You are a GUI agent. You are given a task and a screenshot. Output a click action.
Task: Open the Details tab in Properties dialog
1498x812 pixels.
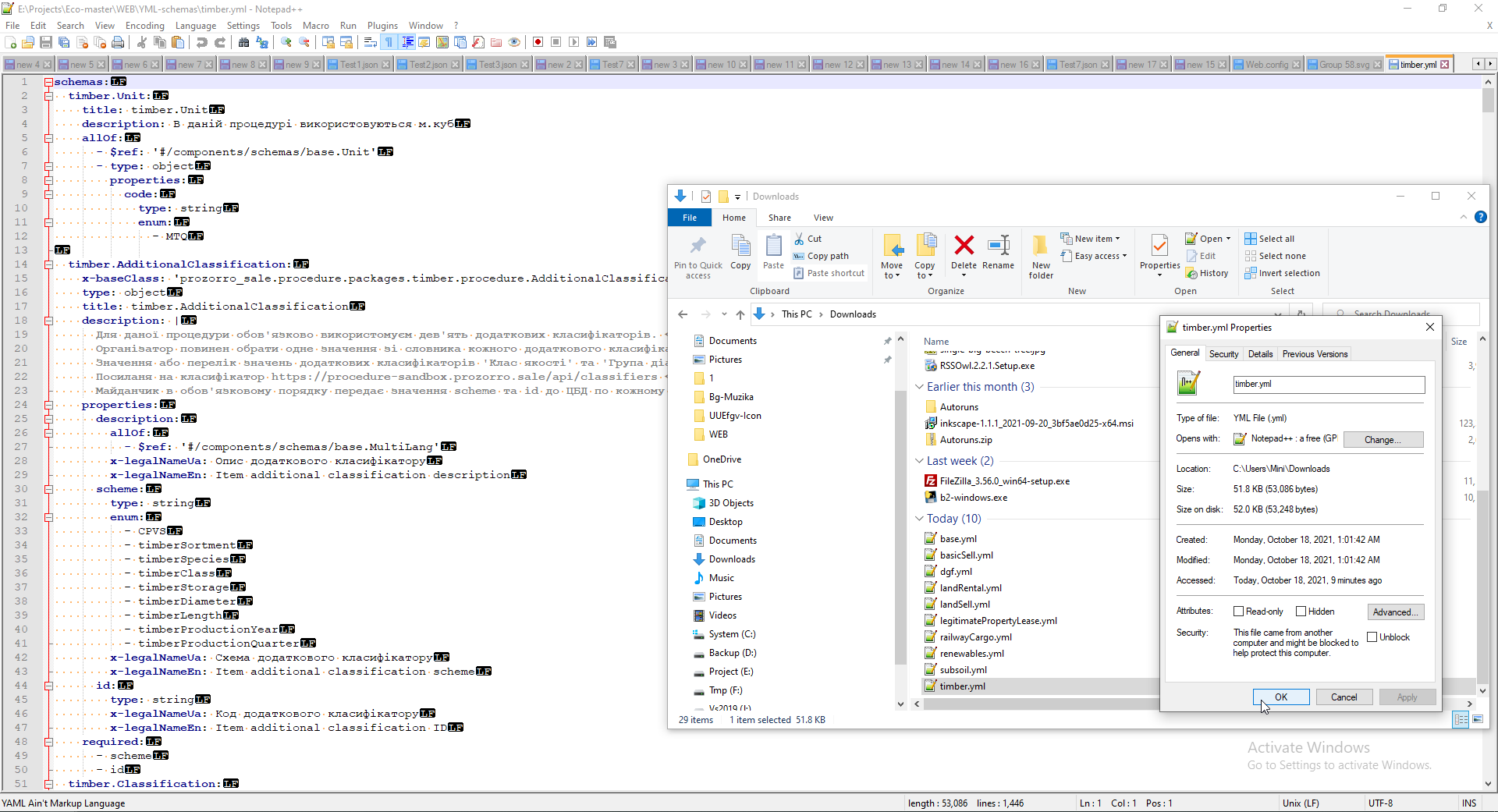point(1260,354)
